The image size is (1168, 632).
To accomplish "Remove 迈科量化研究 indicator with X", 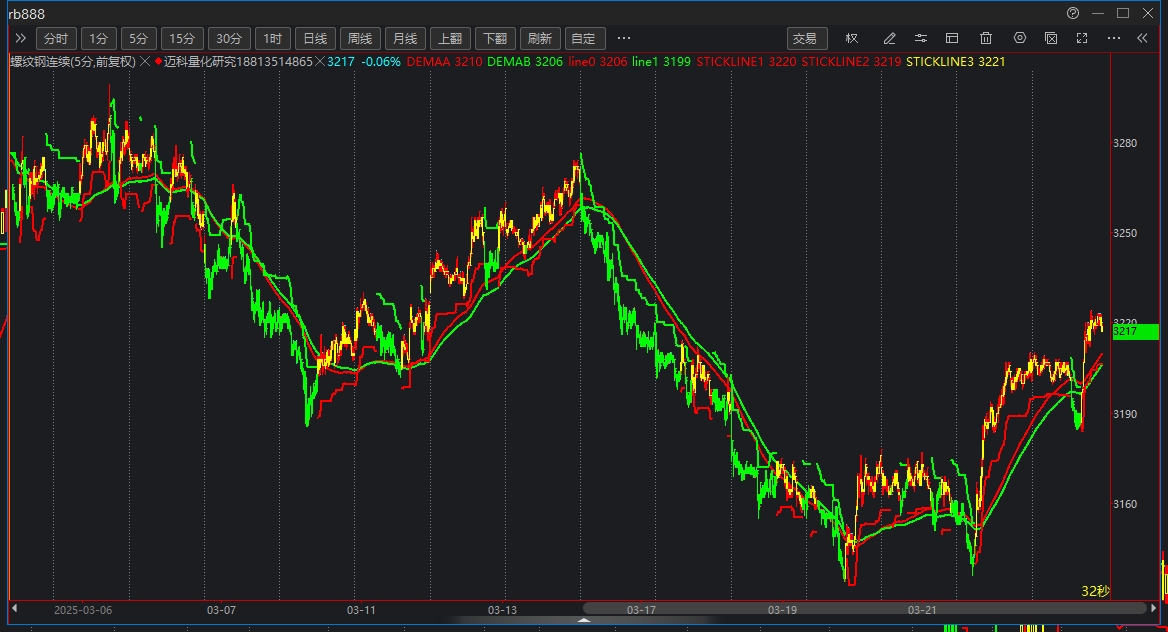I will pos(320,61).
